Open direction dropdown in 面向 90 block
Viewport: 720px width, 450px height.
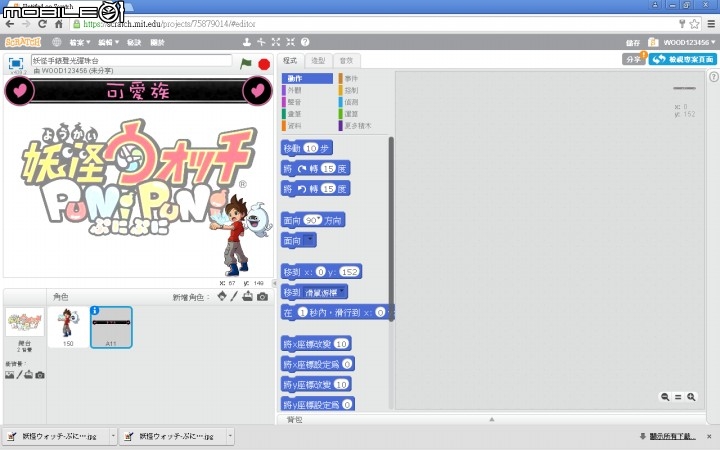tap(319, 219)
